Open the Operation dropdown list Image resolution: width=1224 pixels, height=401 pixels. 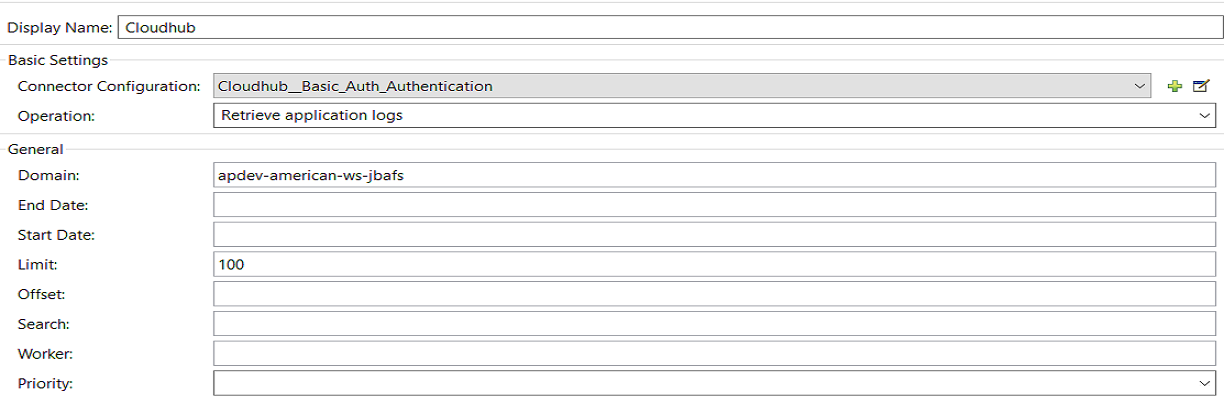(x=1204, y=115)
